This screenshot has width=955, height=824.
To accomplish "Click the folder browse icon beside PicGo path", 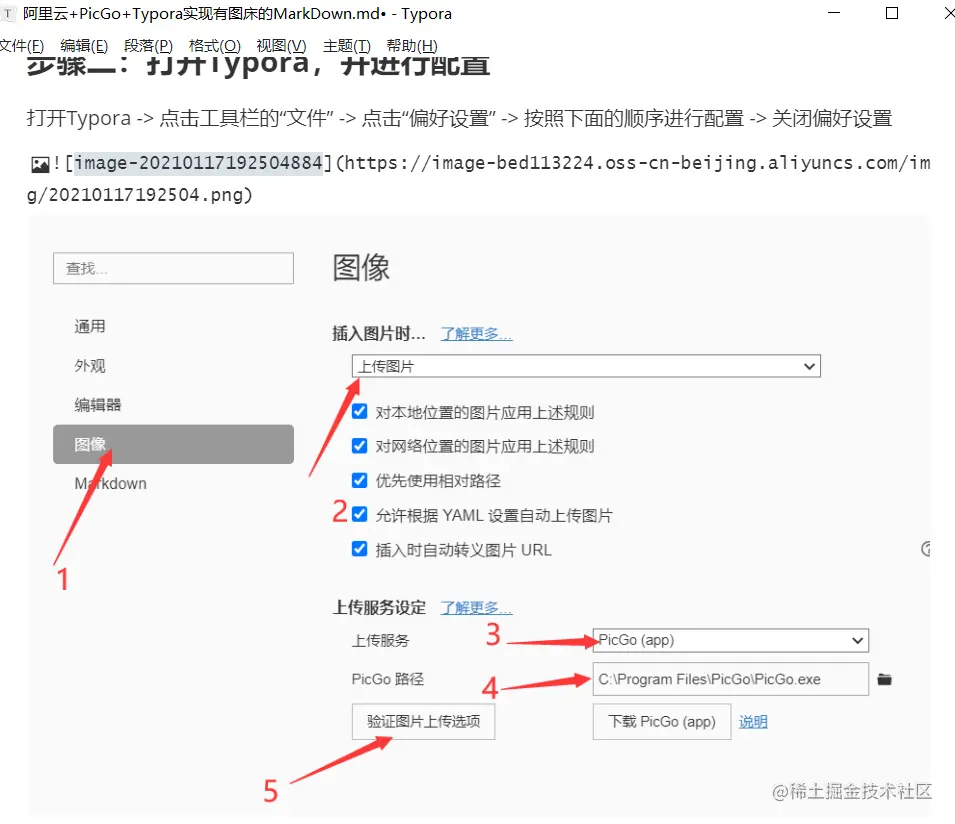I will 884,679.
